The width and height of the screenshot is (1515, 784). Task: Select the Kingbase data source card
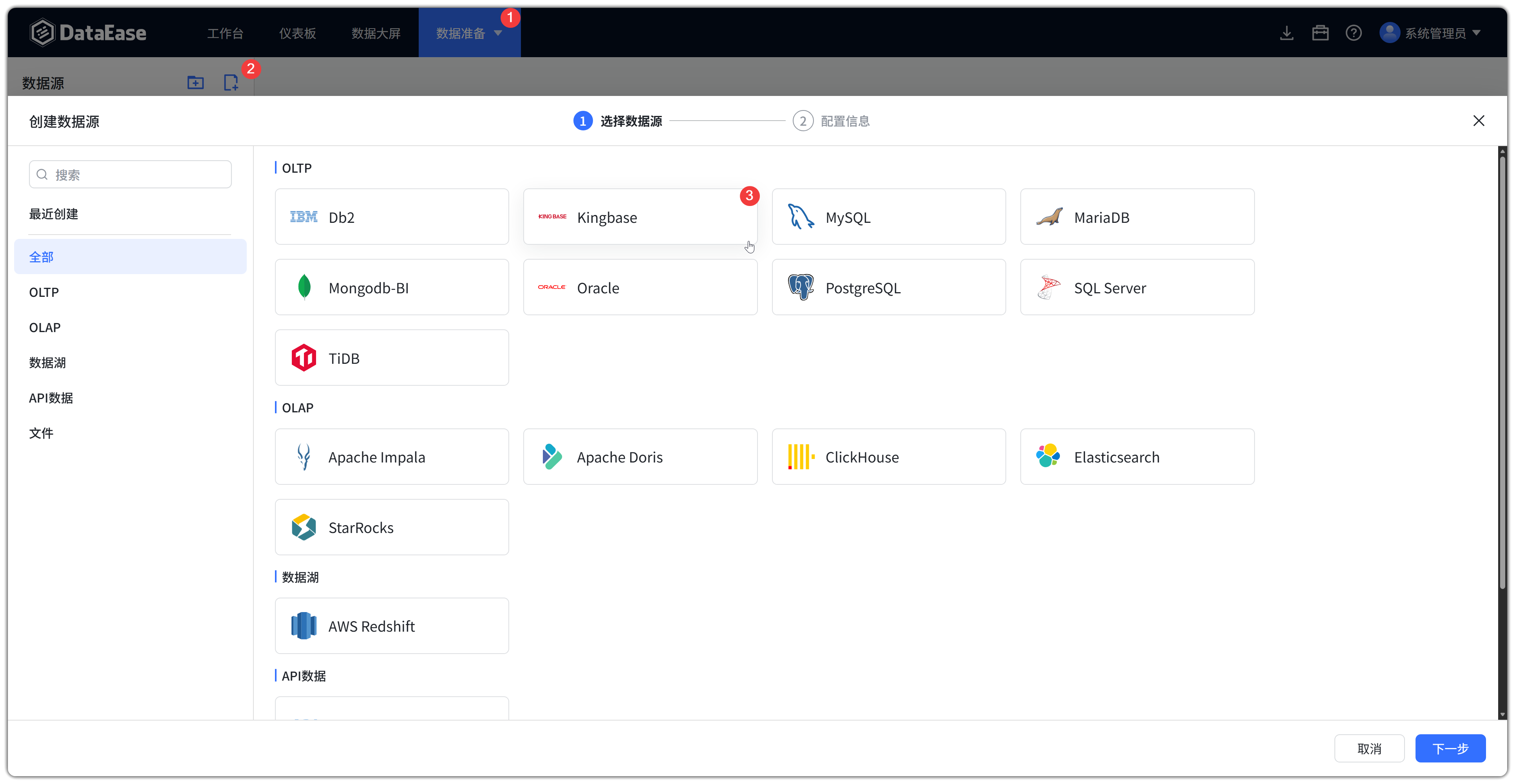[x=640, y=217]
